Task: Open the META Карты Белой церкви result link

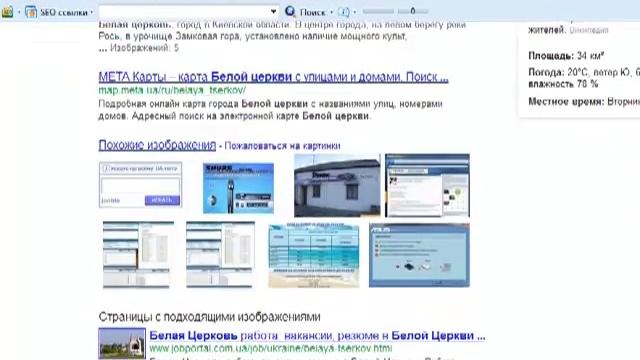Action: (x=273, y=77)
